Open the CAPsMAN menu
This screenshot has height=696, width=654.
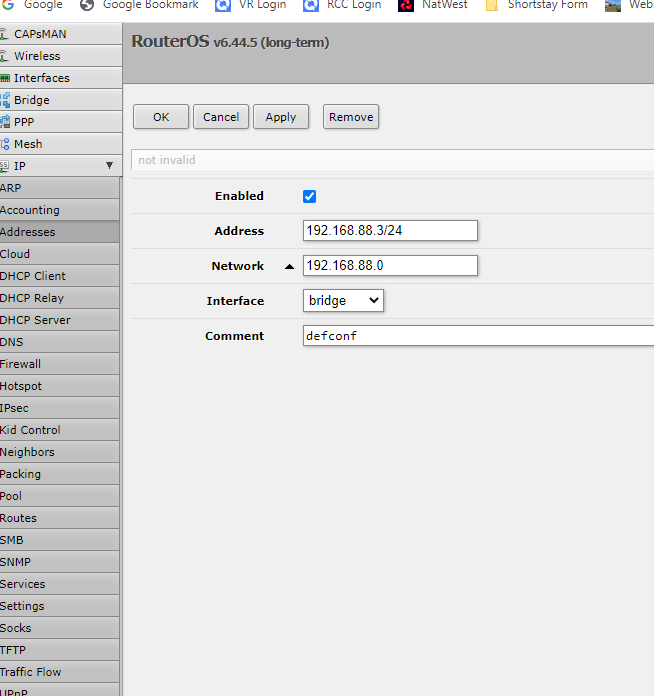[x=61, y=34]
